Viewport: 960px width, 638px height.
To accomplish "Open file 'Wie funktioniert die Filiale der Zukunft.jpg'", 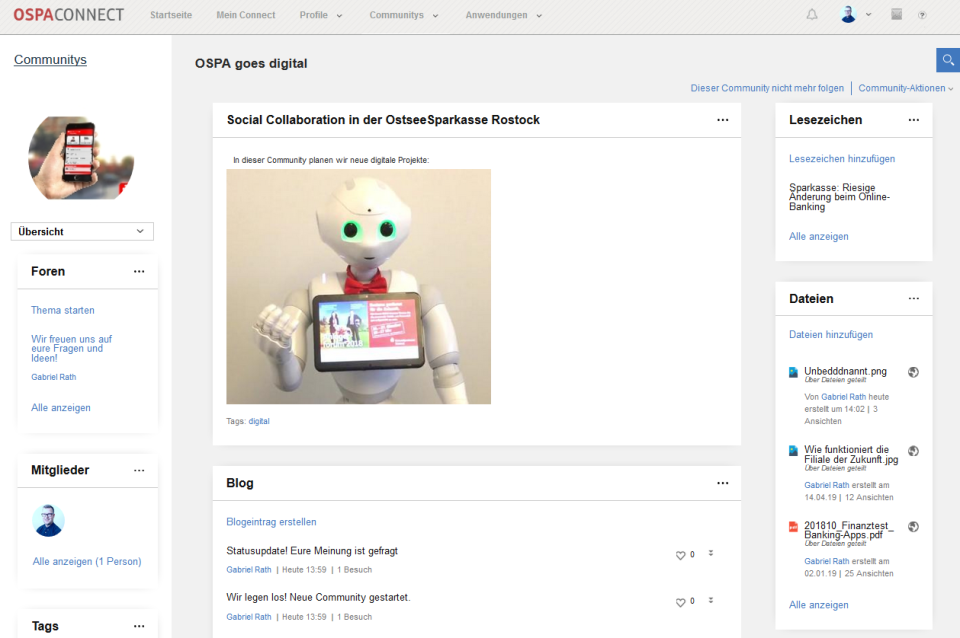I will 851,454.
